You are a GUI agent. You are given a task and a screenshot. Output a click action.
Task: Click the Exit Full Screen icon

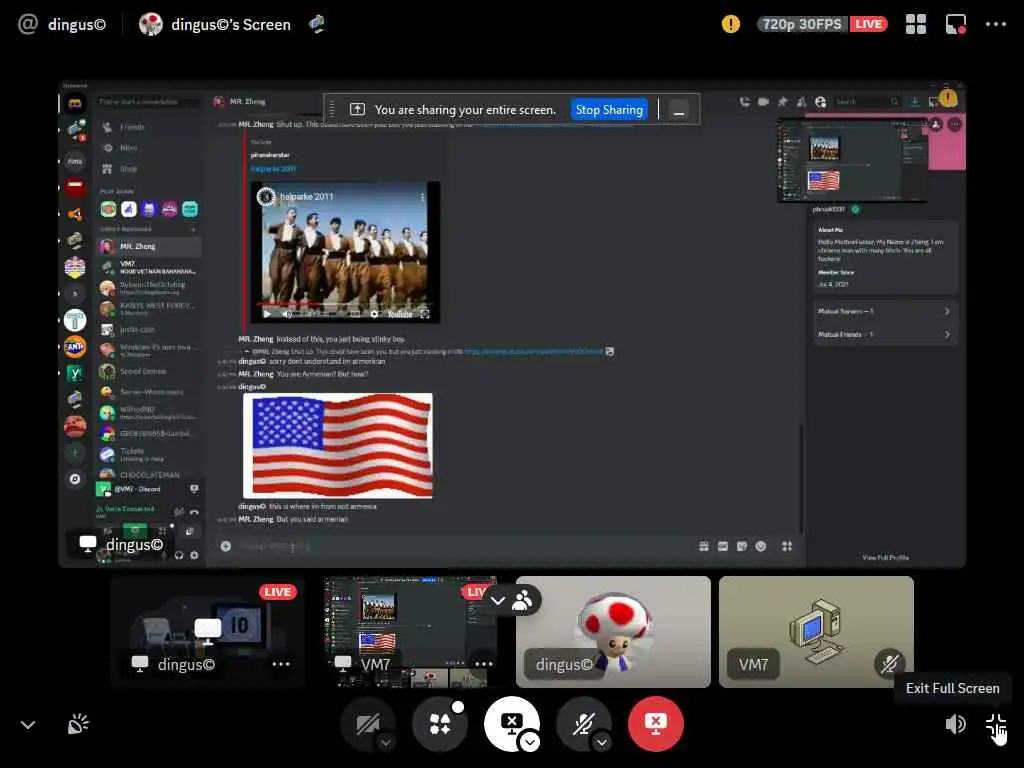996,724
